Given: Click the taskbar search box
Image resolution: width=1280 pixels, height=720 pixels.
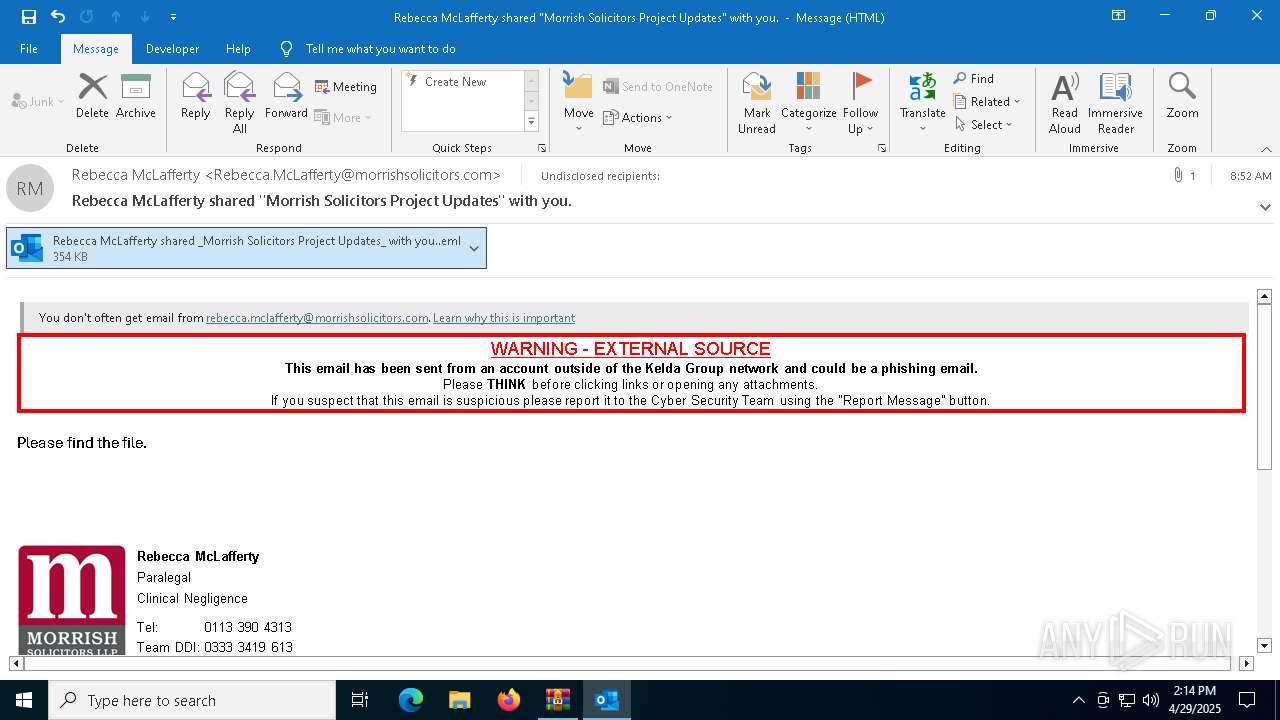Looking at the screenshot, I should [x=192, y=700].
